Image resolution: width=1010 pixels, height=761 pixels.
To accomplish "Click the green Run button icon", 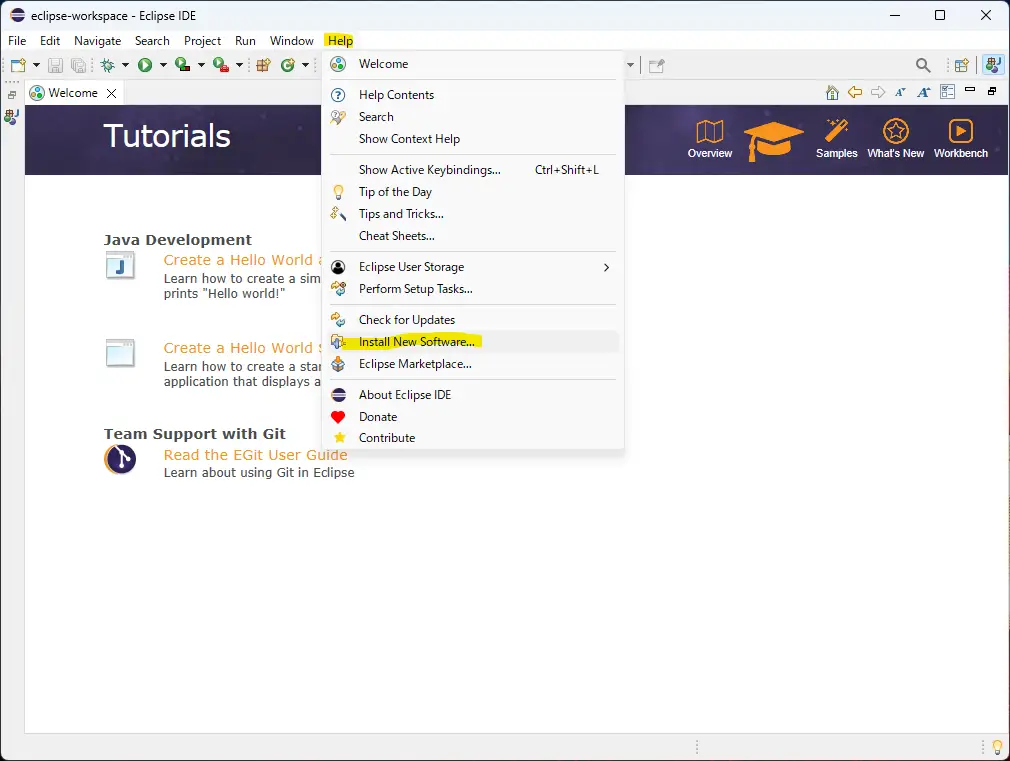I will (145, 65).
